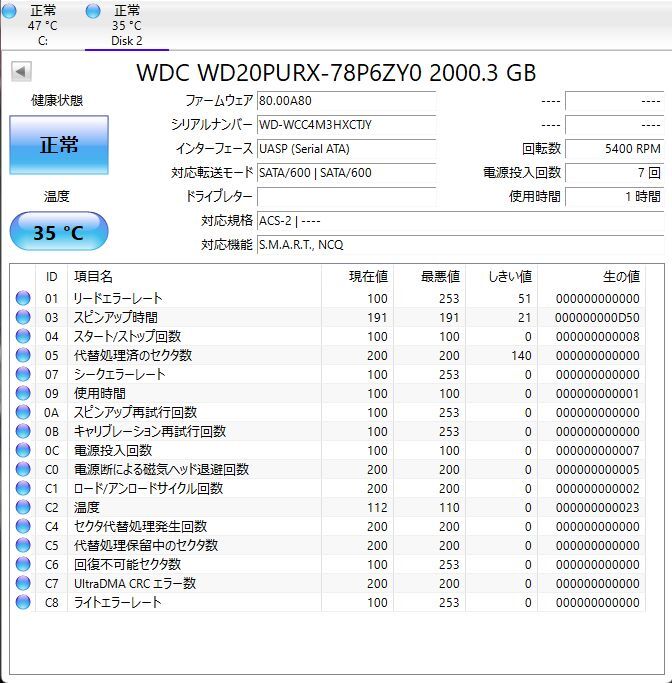Click the firmware field 80.00A80

click(347, 101)
